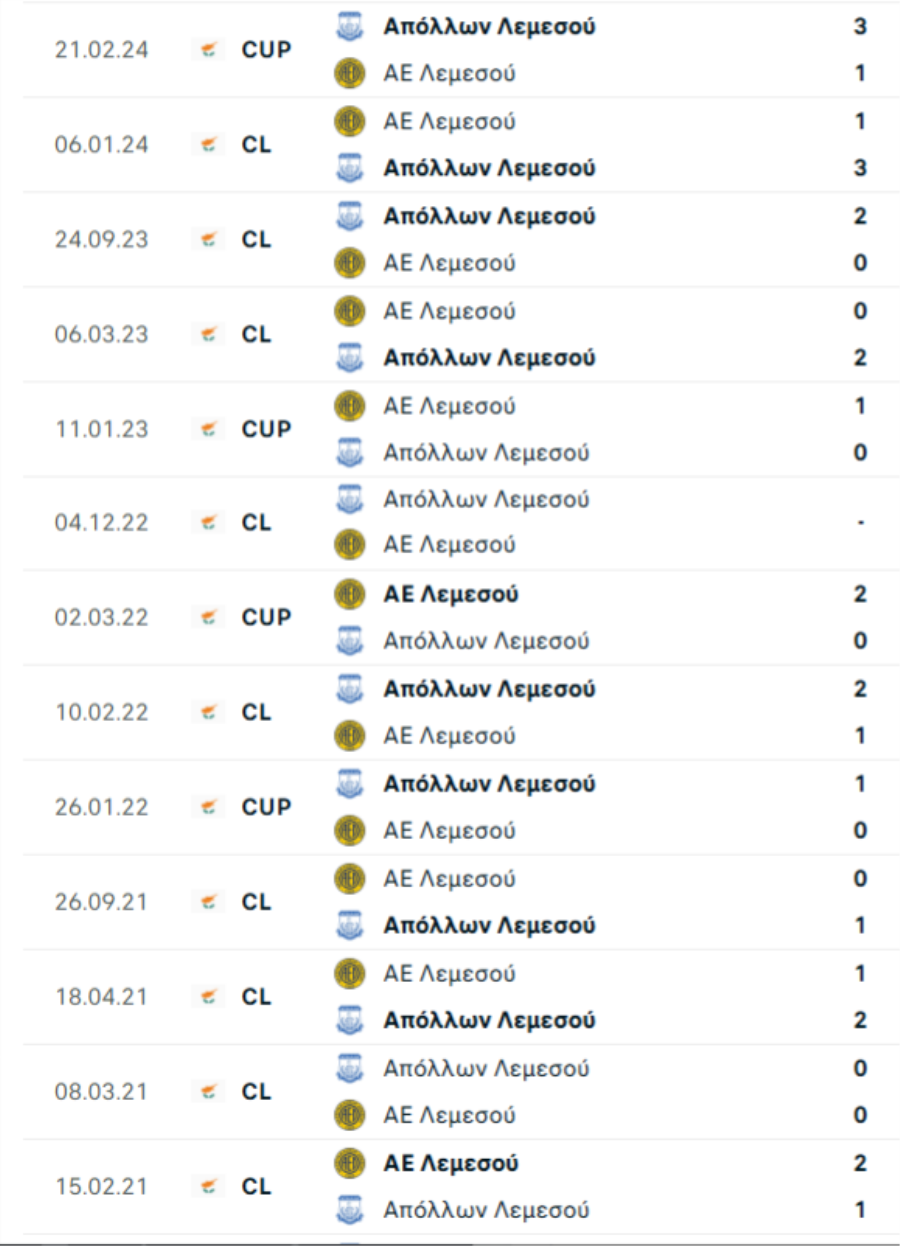Click Cyprus flag icon beside 15.02.21
The height and width of the screenshot is (1246, 900).
tap(208, 1187)
